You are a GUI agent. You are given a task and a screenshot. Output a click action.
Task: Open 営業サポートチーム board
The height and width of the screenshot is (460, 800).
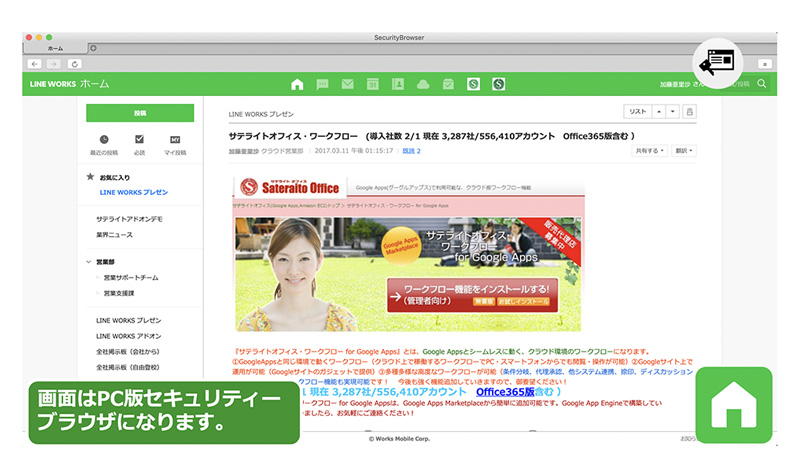coord(131,277)
